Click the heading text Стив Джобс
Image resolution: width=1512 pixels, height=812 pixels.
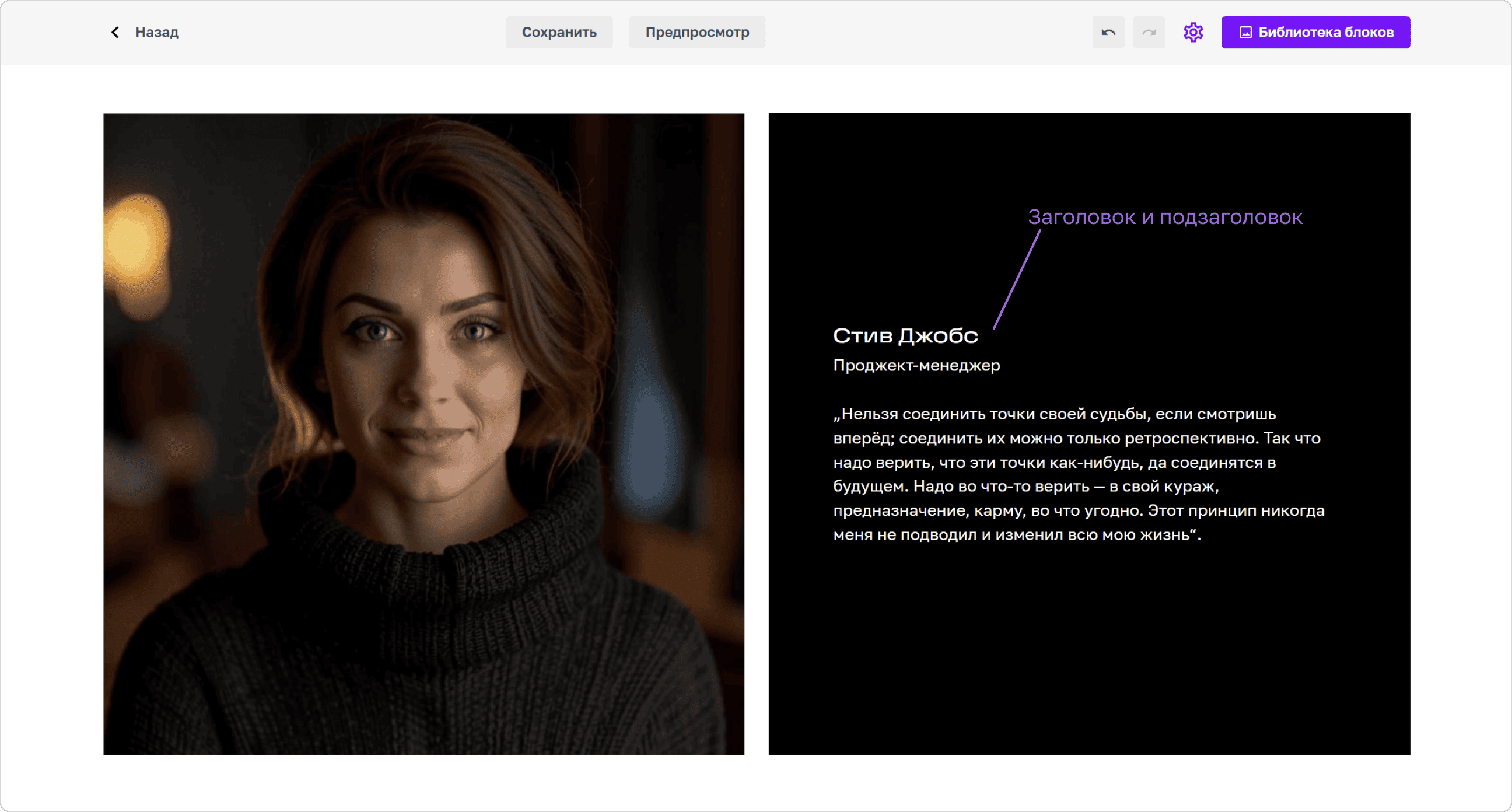(x=905, y=336)
